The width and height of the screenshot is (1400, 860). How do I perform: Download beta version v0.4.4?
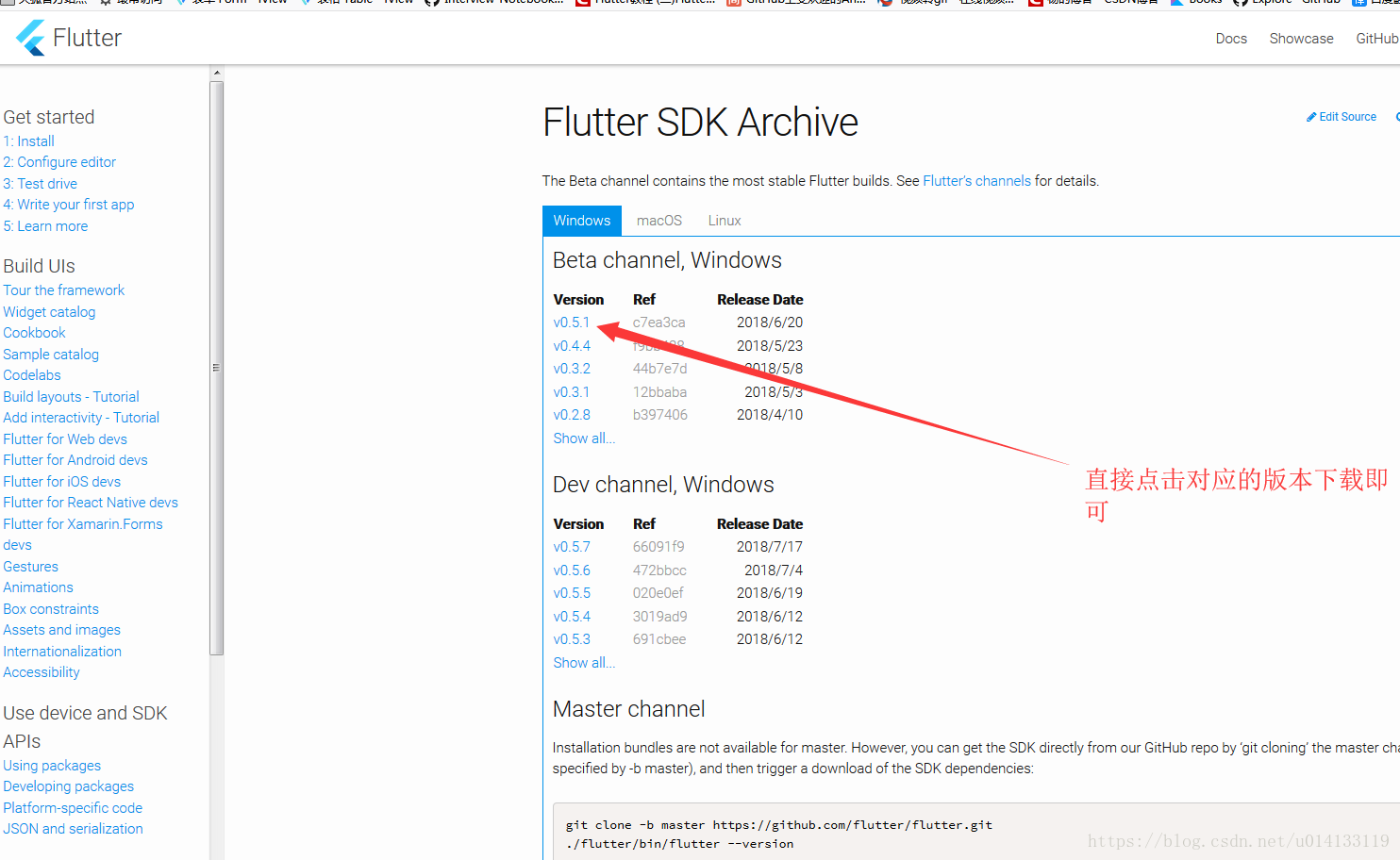point(572,346)
